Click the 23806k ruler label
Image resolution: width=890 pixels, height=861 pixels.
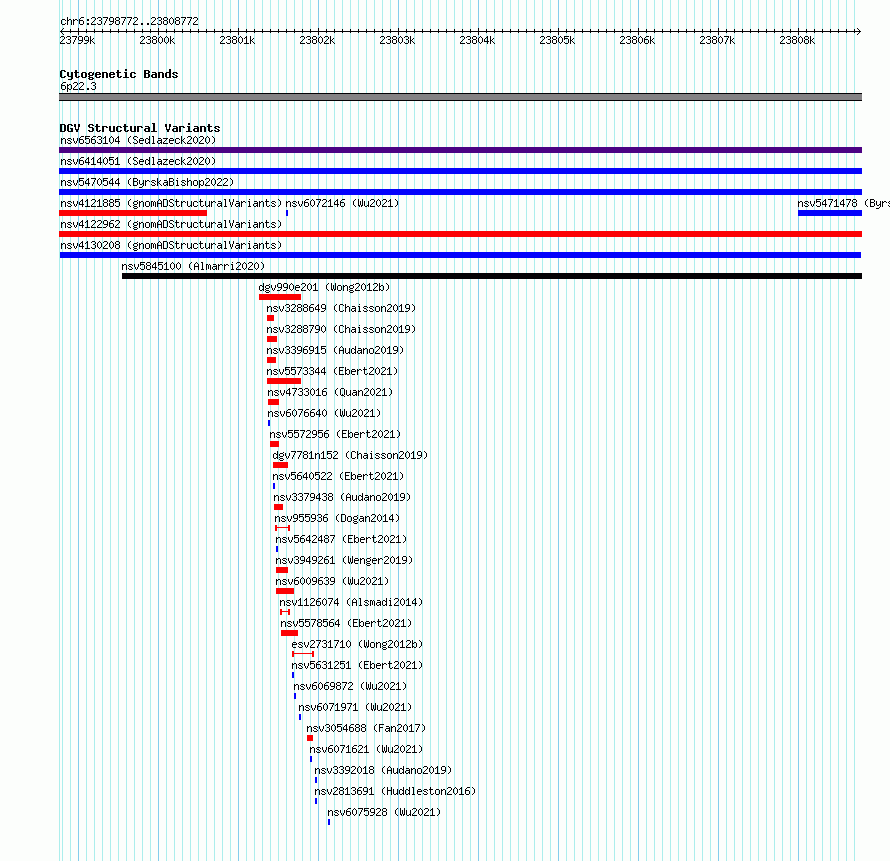pyautogui.click(x=637, y=40)
